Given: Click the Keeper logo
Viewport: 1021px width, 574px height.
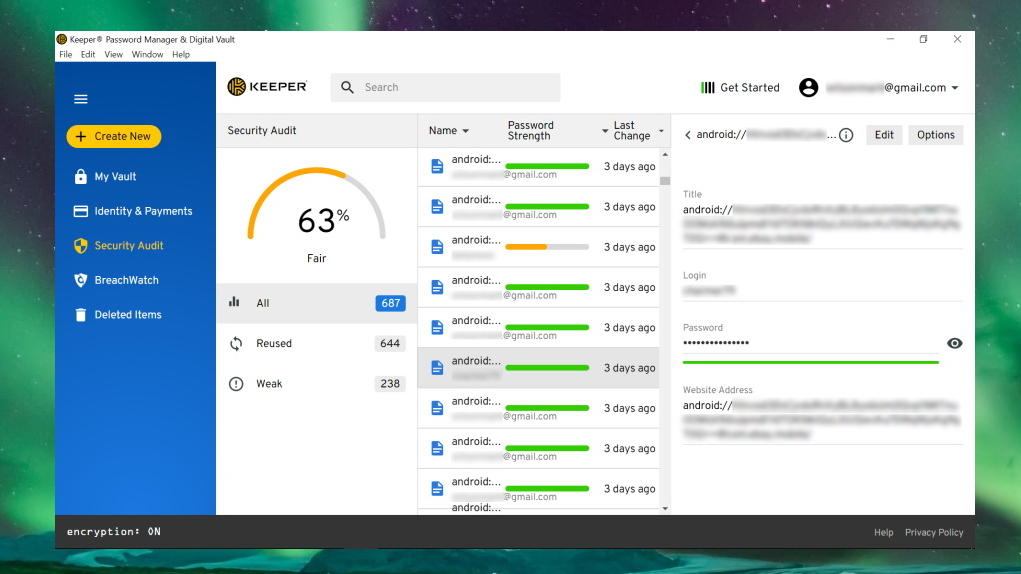Looking at the screenshot, I should 267,87.
